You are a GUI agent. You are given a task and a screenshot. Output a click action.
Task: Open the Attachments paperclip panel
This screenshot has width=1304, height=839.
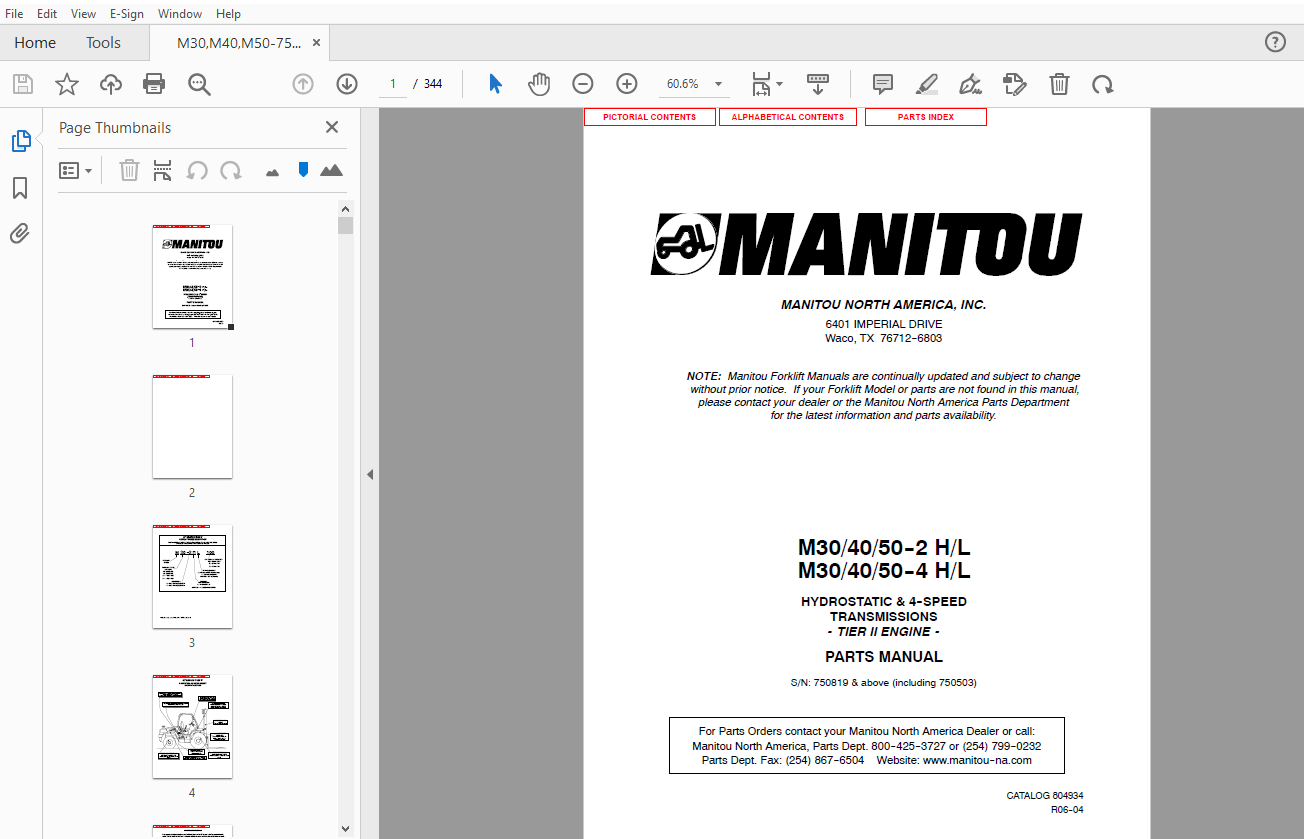tap(20, 234)
